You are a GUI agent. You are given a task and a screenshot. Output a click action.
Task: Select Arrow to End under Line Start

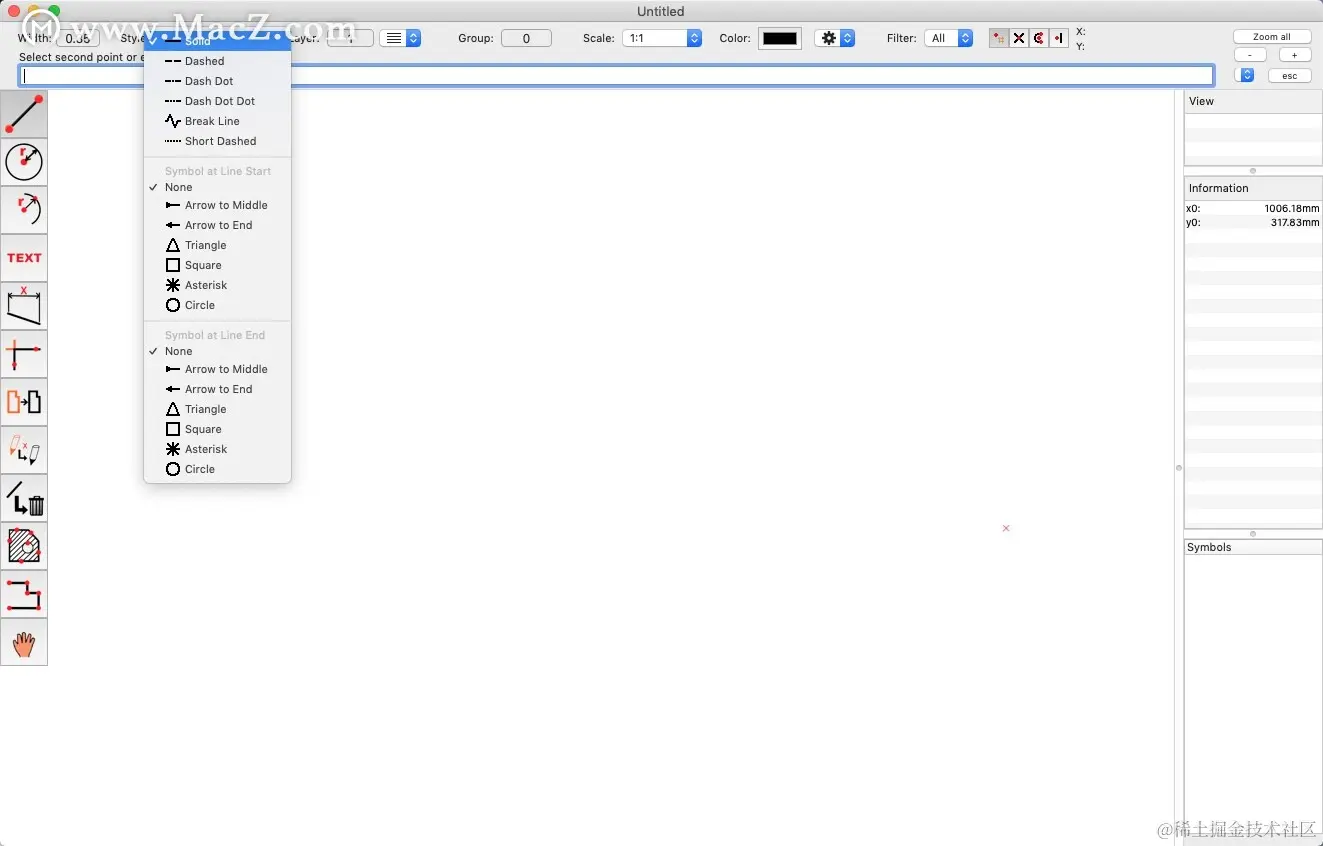[217, 225]
